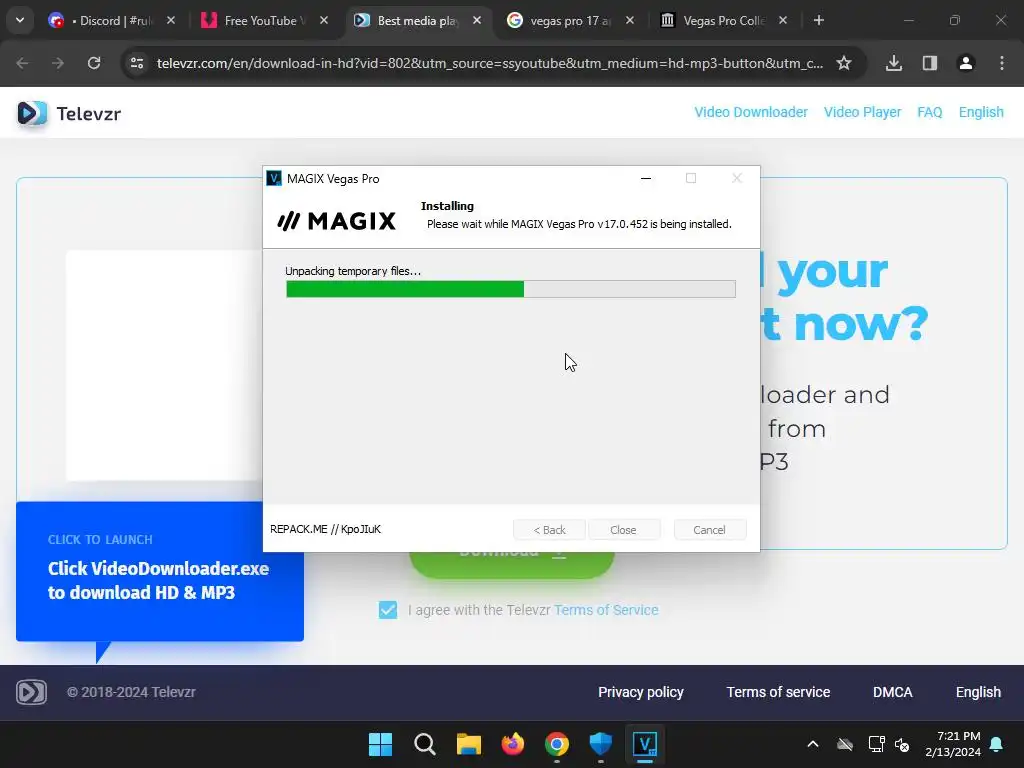This screenshot has height=768, width=1024.
Task: Open the Chrome profile icon
Action: tap(966, 63)
